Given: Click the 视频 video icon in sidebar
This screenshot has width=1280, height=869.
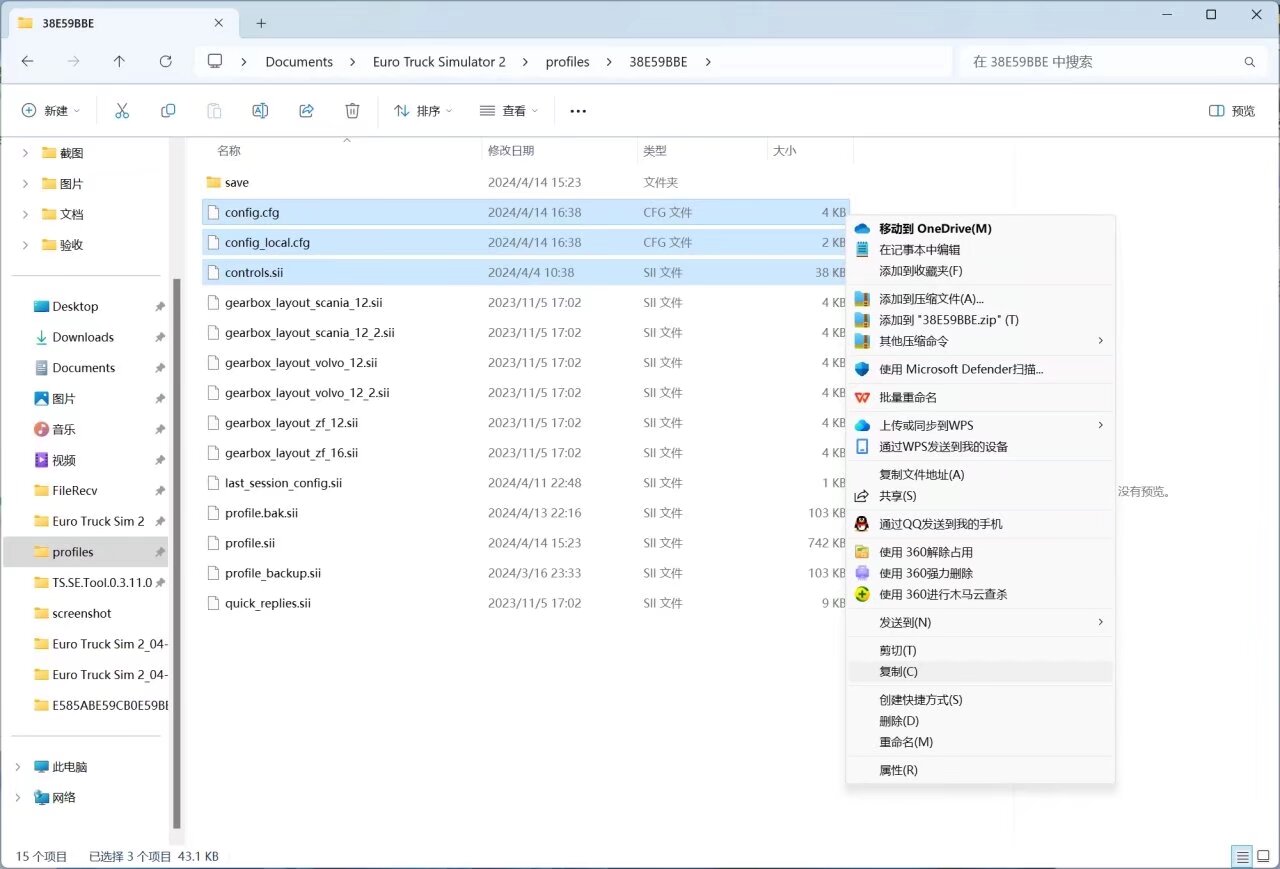Looking at the screenshot, I should (41, 460).
